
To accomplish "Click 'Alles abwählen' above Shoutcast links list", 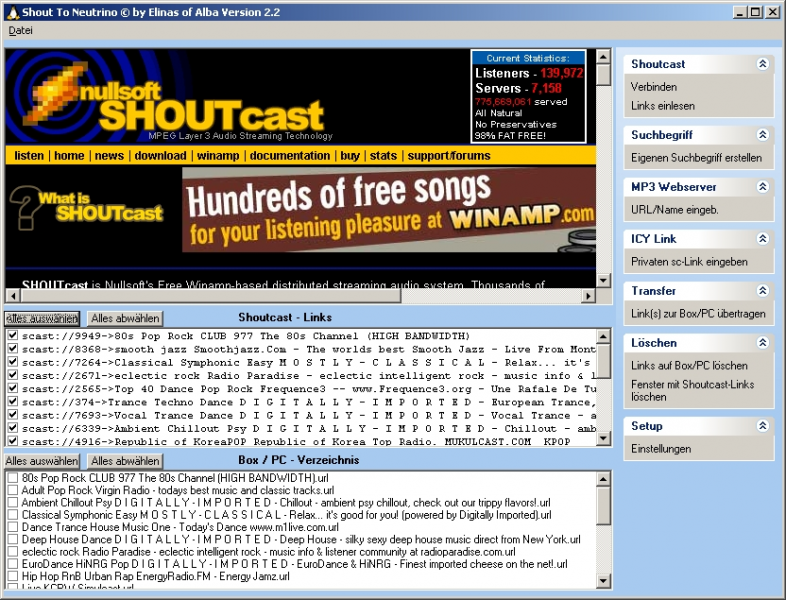I will click(x=124, y=319).
